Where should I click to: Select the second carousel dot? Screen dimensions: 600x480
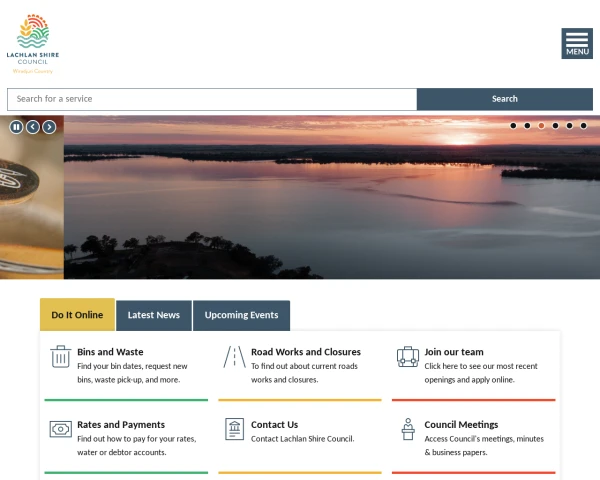coord(527,126)
